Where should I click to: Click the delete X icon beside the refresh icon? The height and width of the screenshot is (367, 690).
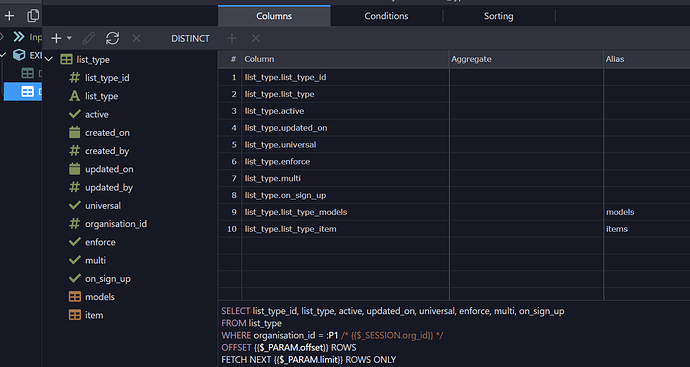point(136,38)
